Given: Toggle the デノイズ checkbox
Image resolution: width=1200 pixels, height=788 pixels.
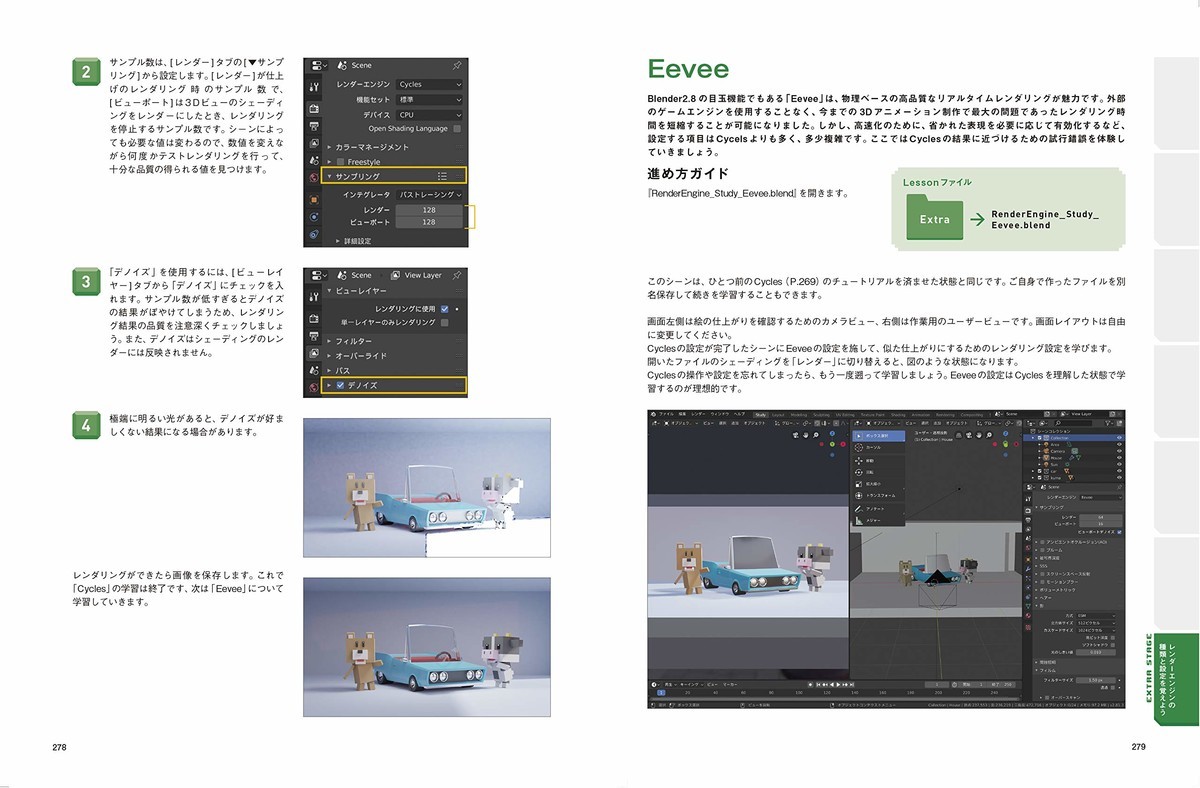Looking at the screenshot, I should (340, 386).
